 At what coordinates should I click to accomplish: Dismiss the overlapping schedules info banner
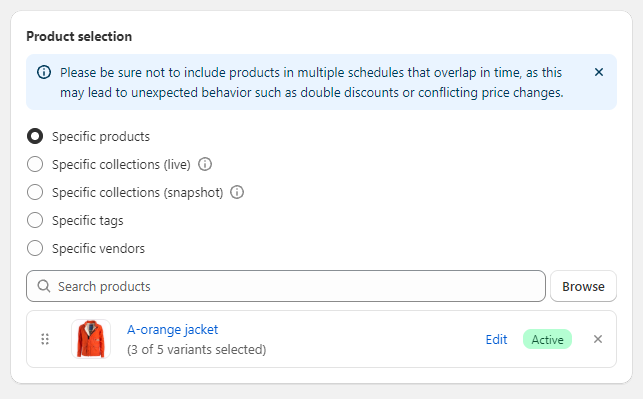coord(599,72)
